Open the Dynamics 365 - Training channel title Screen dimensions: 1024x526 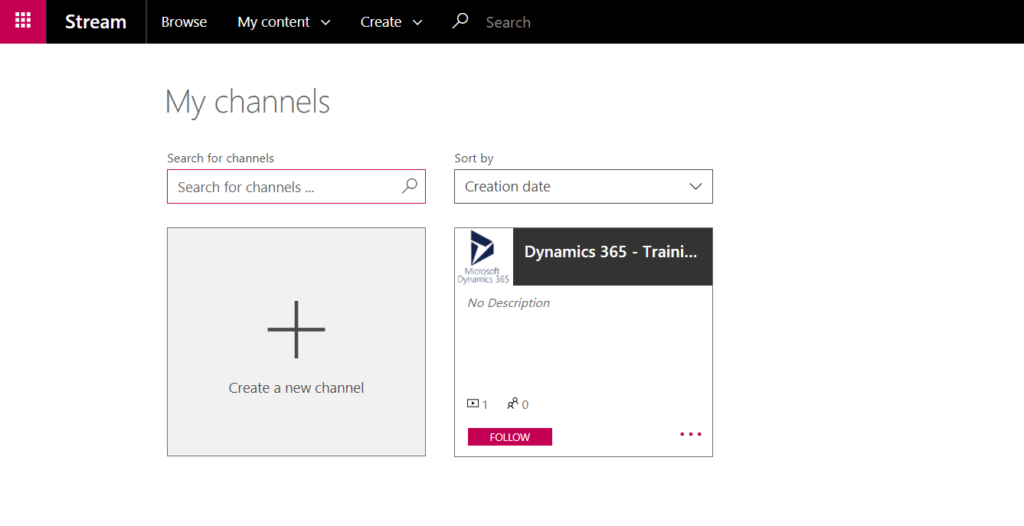610,253
